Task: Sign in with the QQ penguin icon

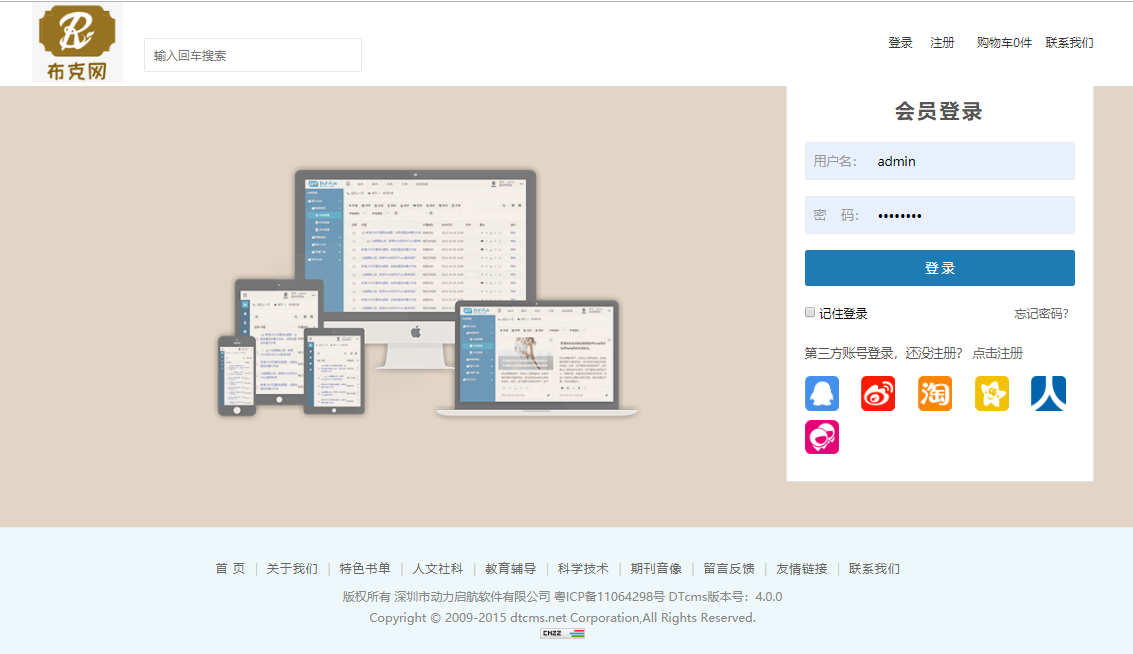Action: click(x=821, y=394)
